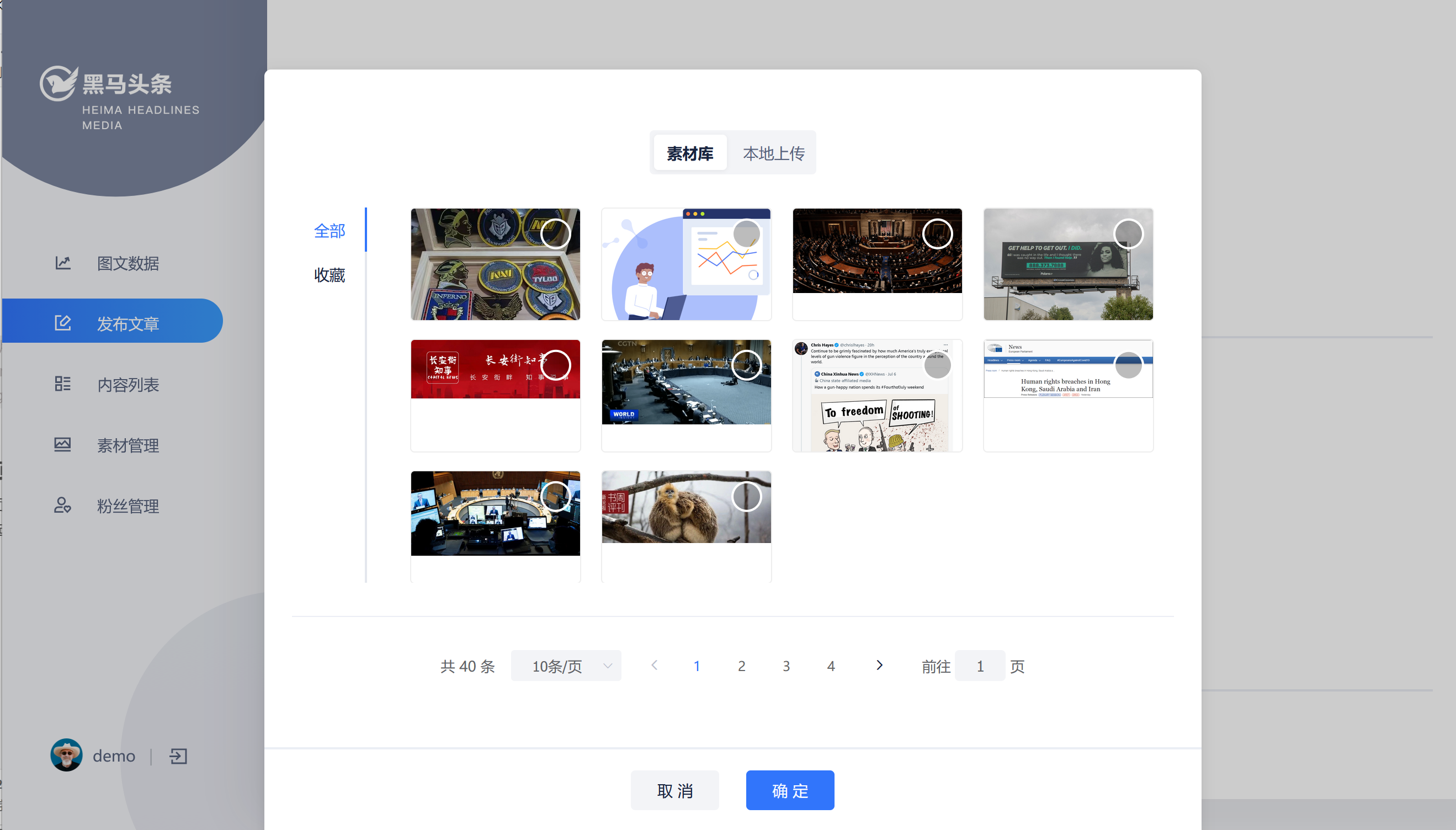
Task: Click the 前往 page number input field
Action: click(x=980, y=666)
